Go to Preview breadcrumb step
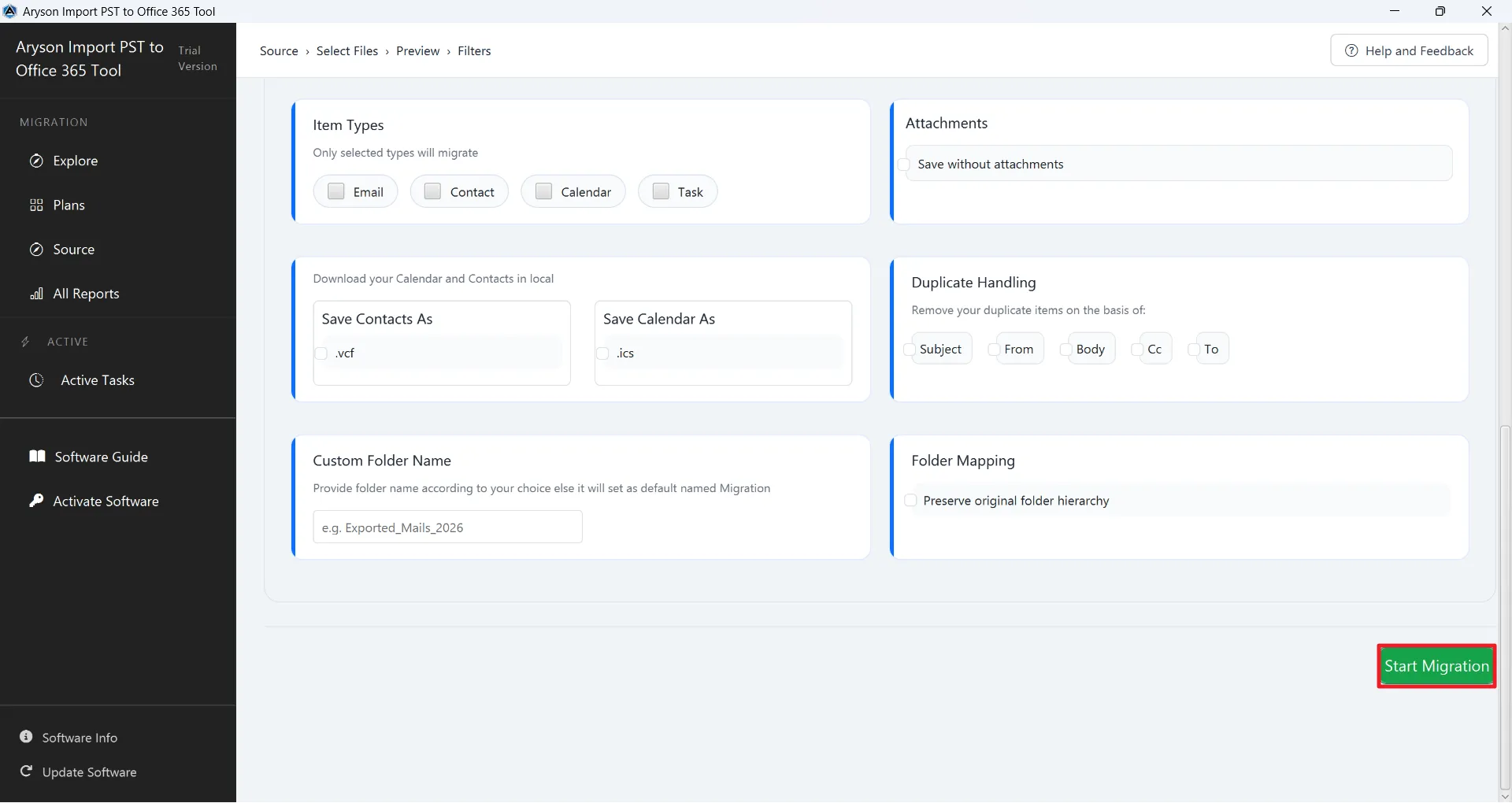This screenshot has height=803, width=1512. [418, 51]
